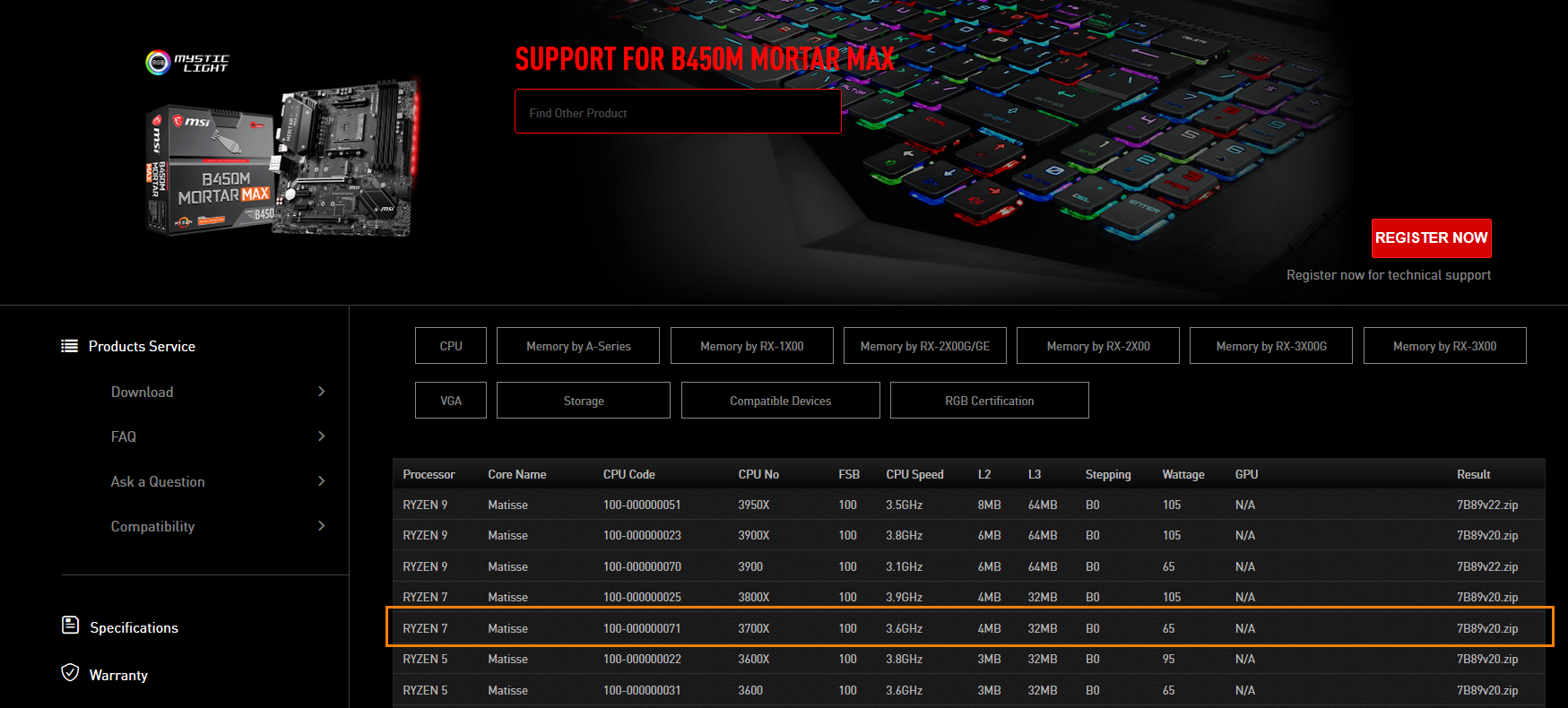This screenshot has height=708, width=1568.
Task: Select the Memory by A-Series tab
Action: (x=578, y=346)
